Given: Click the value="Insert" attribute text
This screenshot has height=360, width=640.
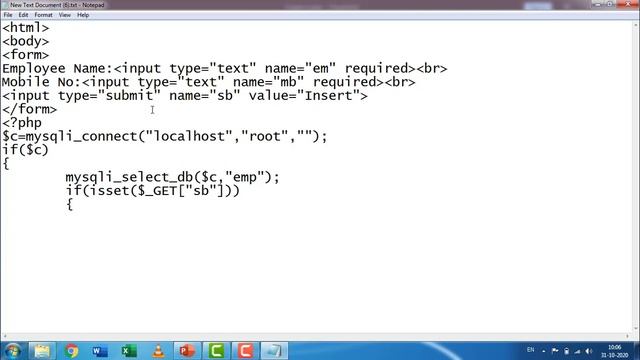Looking at the screenshot, I should point(304,96).
